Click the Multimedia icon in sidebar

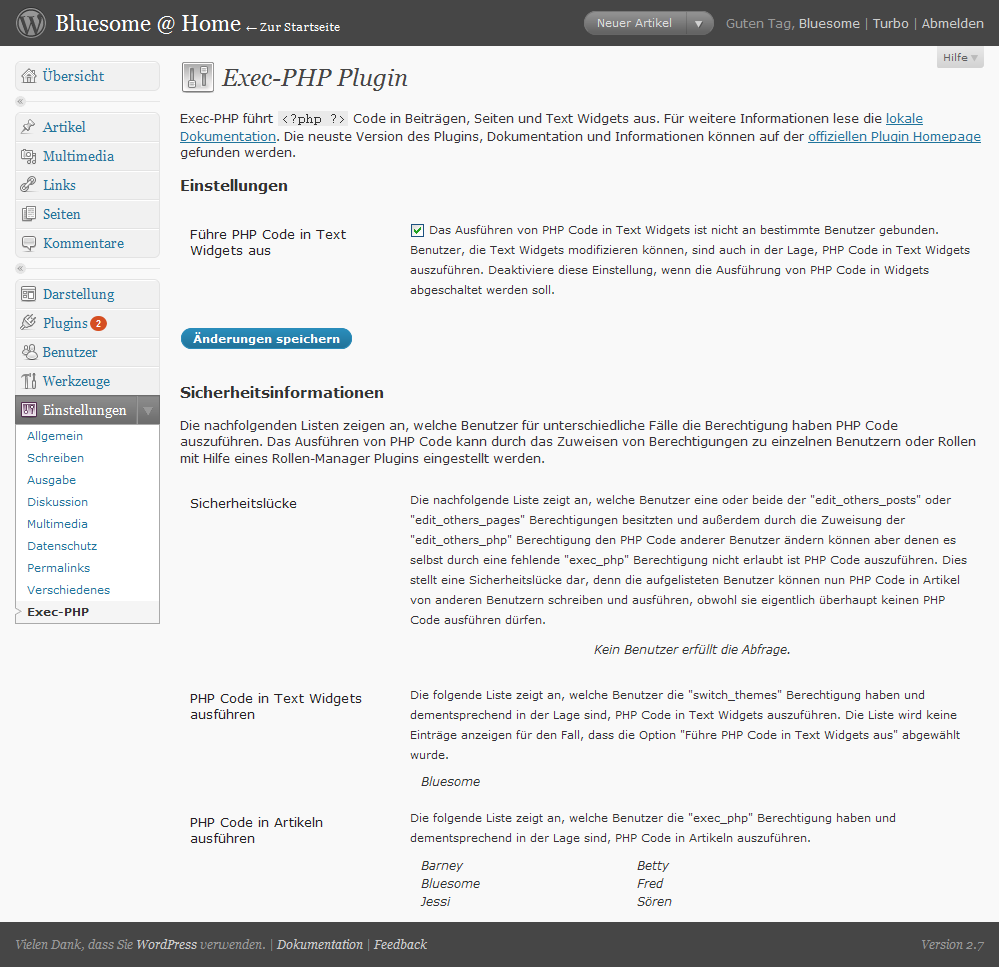29,156
